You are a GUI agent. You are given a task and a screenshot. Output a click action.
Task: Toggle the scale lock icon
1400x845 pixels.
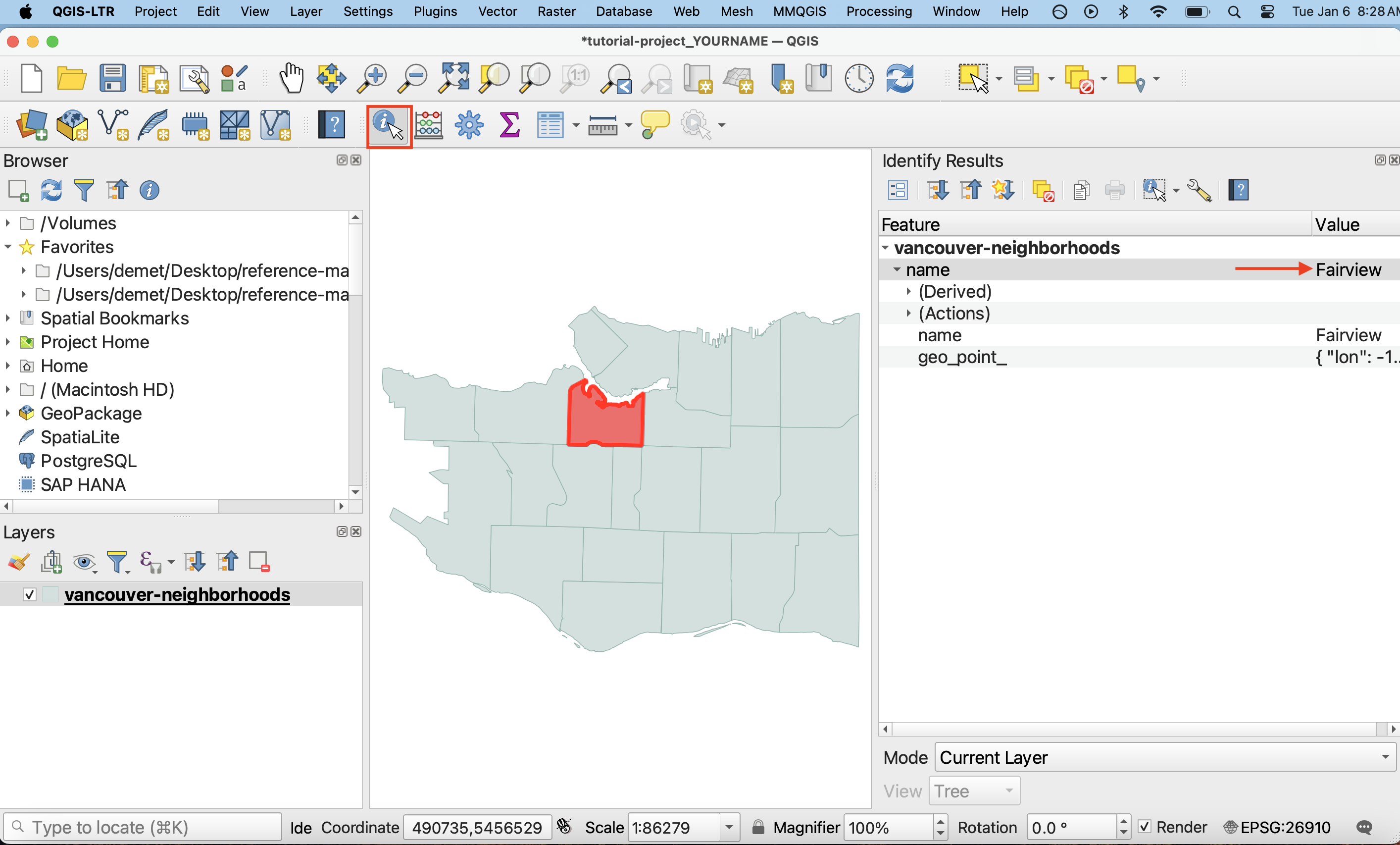758,827
